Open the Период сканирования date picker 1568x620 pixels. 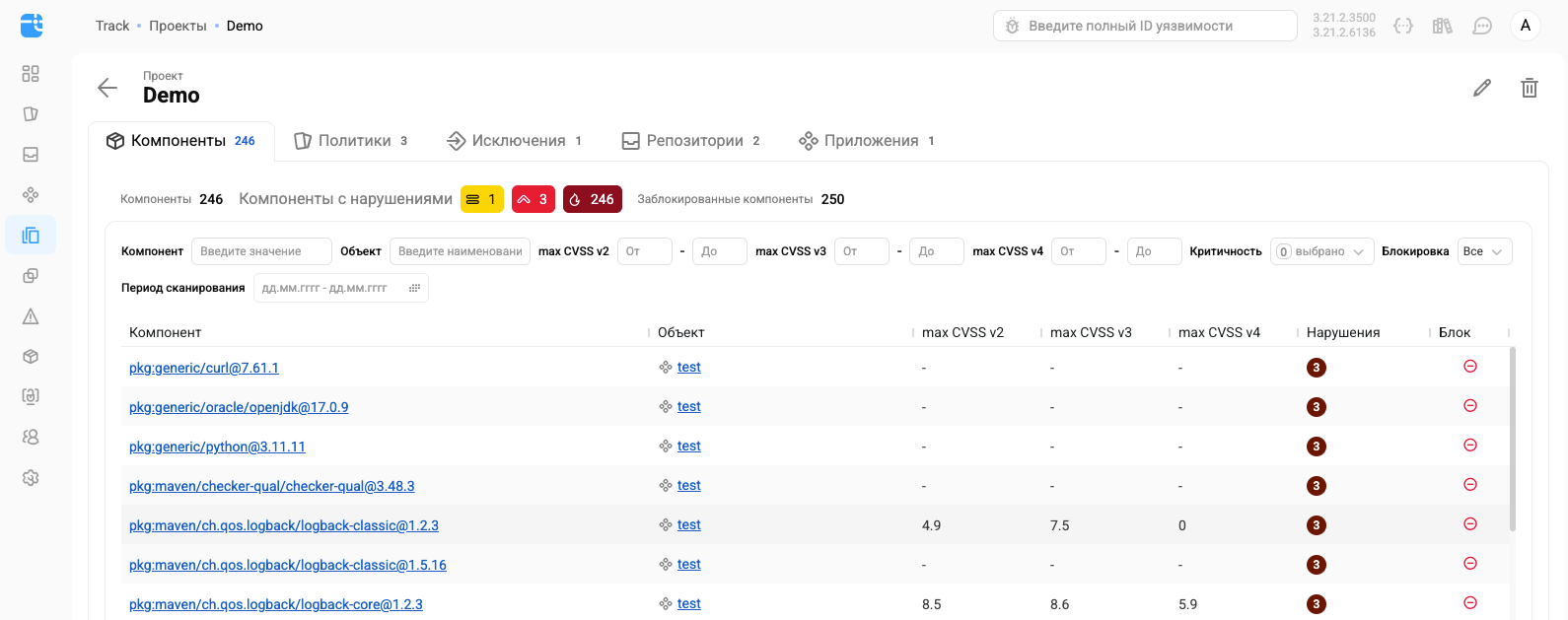click(340, 288)
